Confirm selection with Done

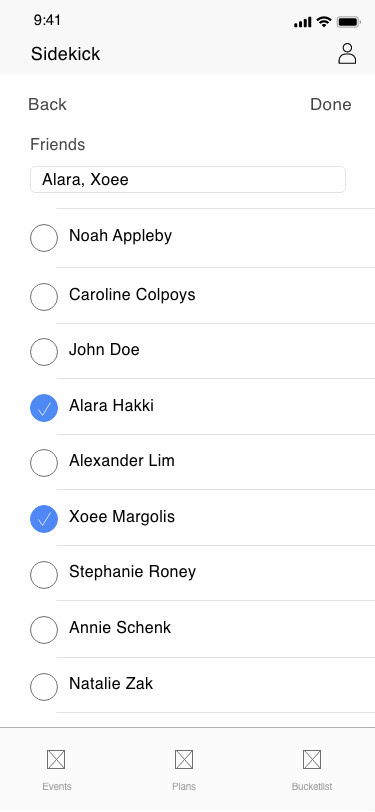coord(330,104)
